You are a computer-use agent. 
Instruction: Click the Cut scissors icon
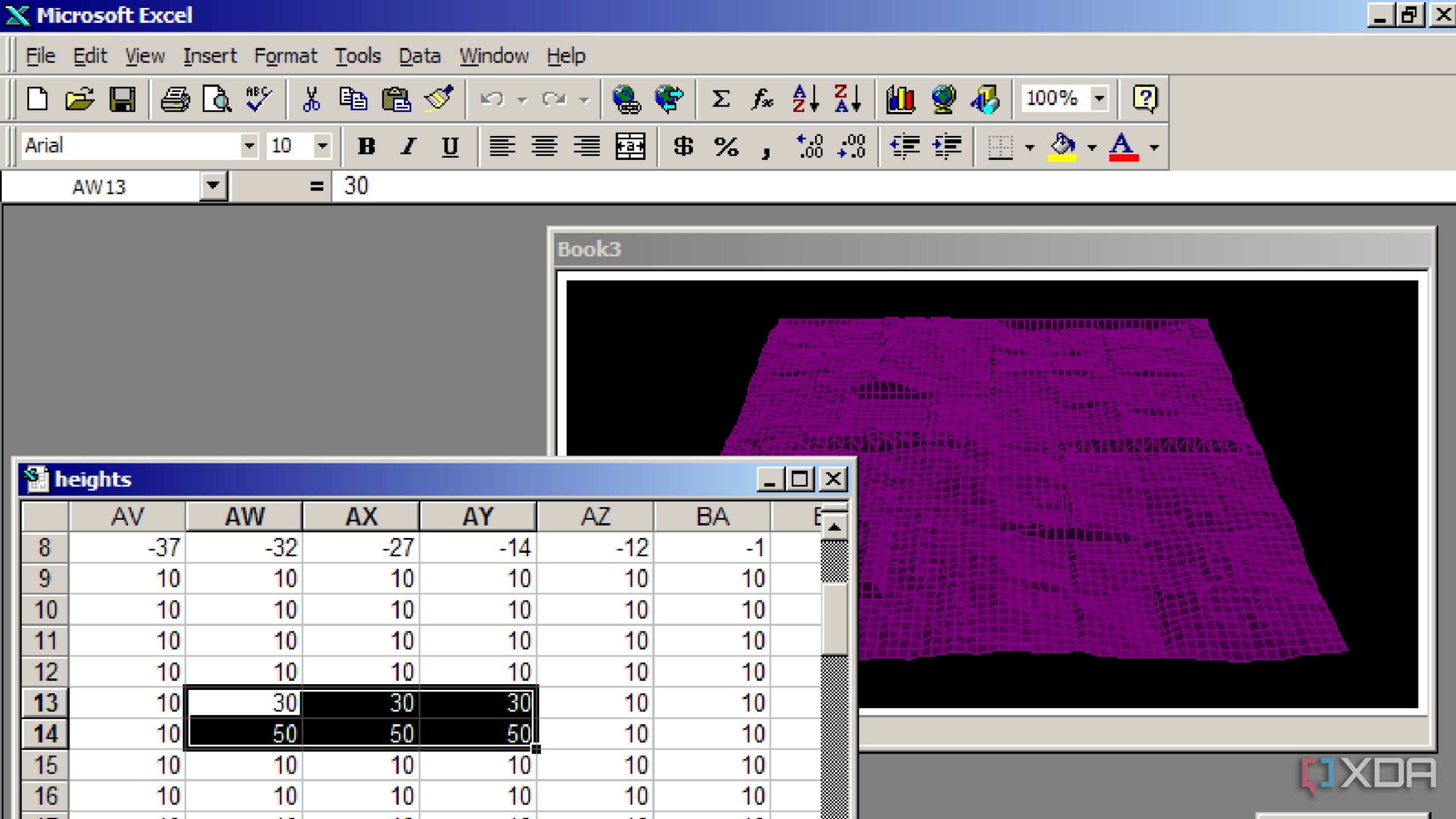(311, 100)
